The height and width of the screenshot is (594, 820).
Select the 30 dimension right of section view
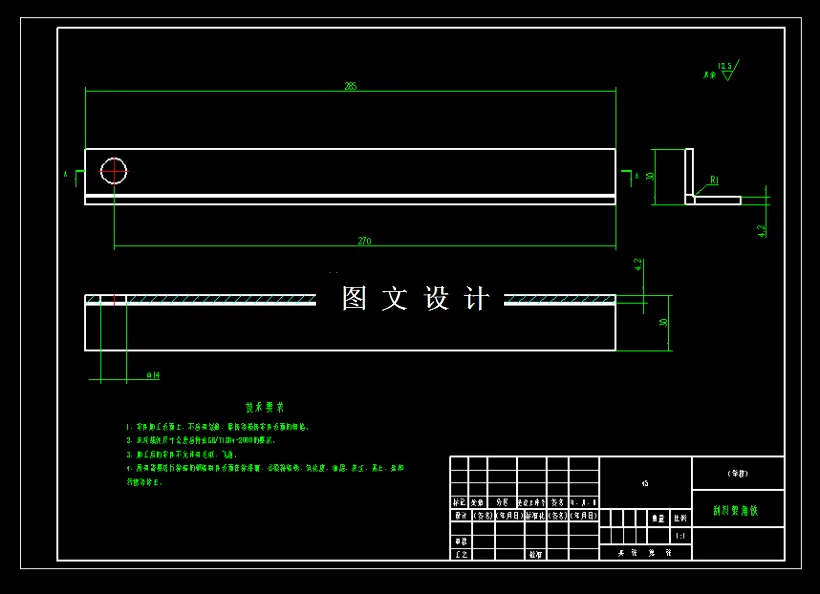tap(663, 323)
